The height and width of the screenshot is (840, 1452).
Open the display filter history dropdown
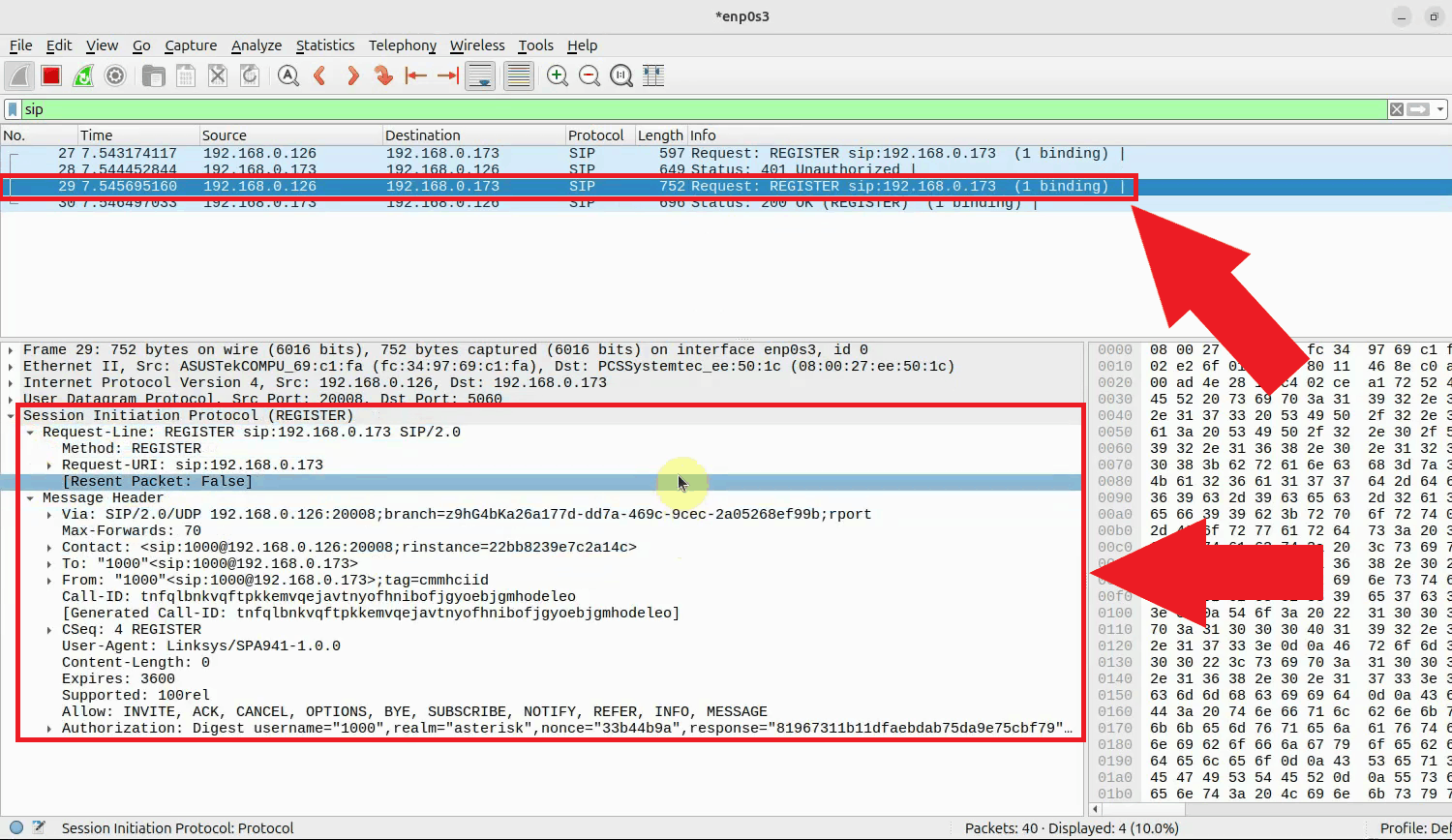[x=1440, y=109]
